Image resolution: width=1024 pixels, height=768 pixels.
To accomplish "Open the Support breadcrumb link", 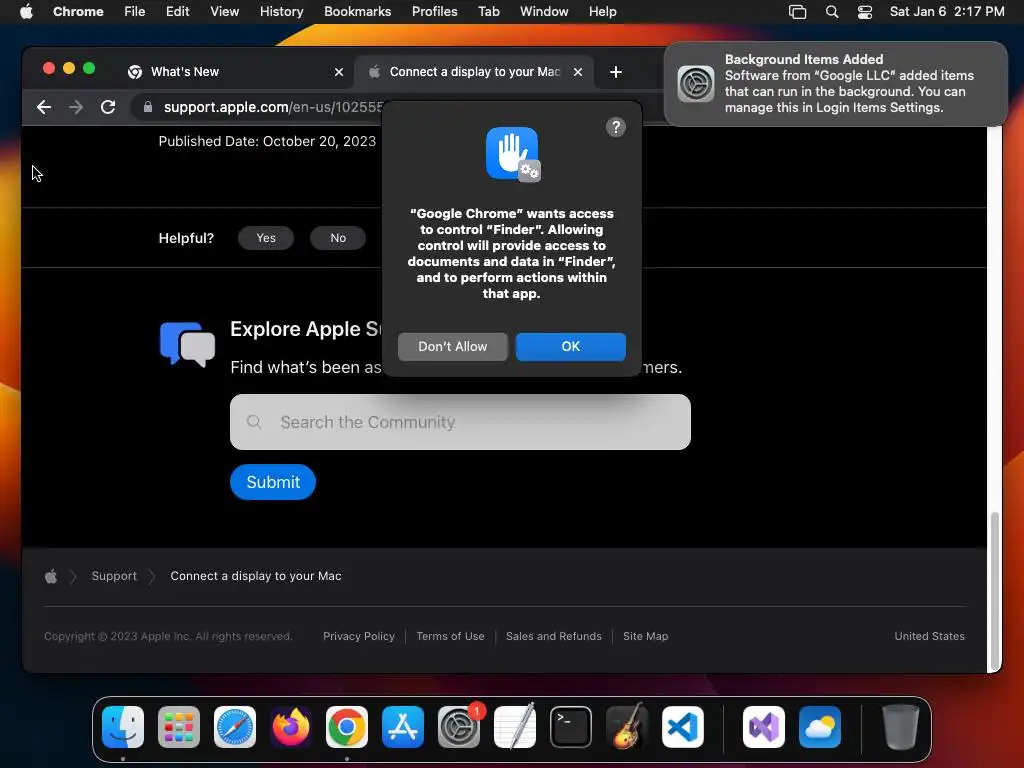I will point(114,576).
